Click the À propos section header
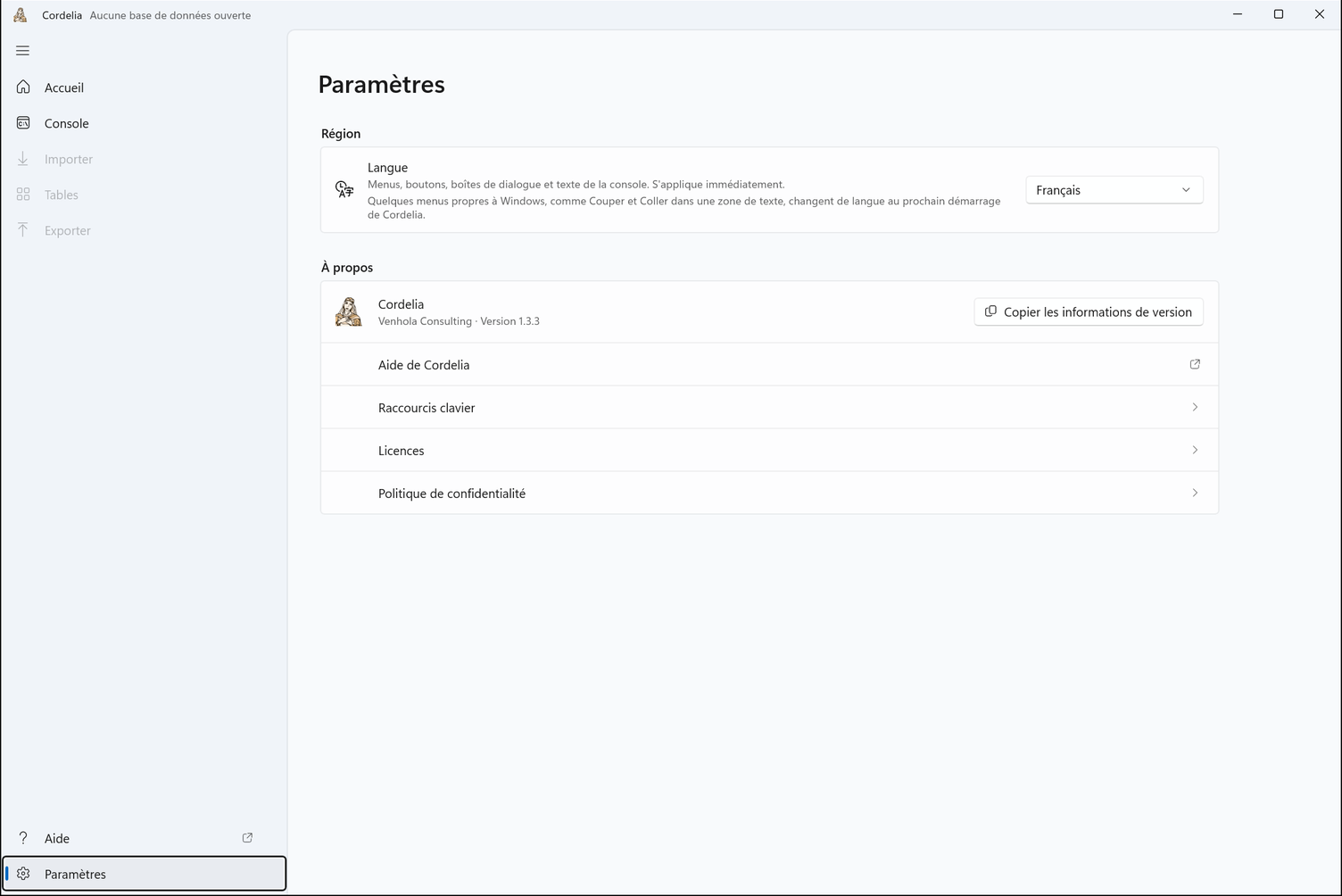This screenshot has width=1342, height=896. click(347, 268)
